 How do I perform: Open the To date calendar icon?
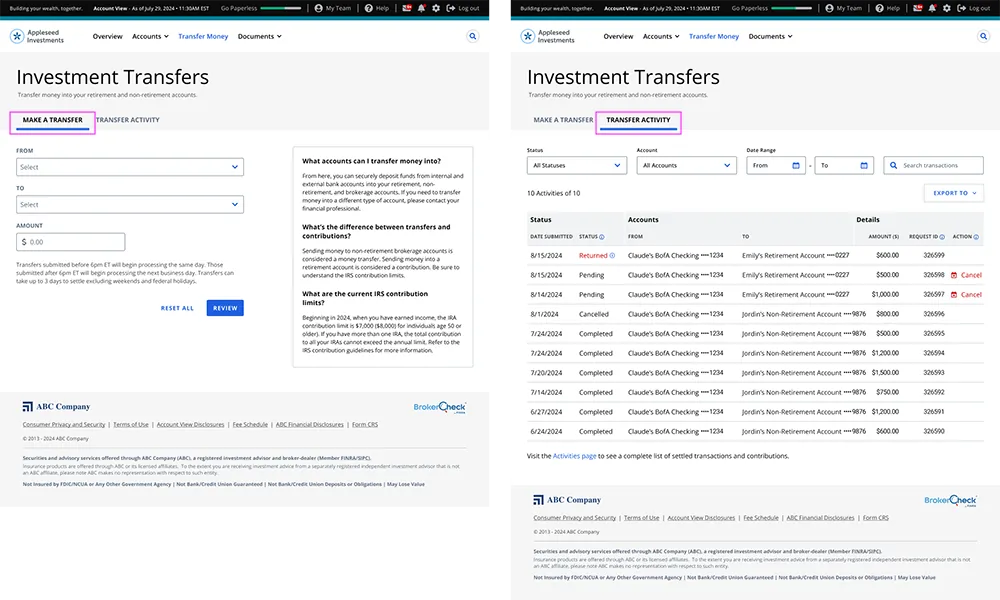[x=864, y=166]
